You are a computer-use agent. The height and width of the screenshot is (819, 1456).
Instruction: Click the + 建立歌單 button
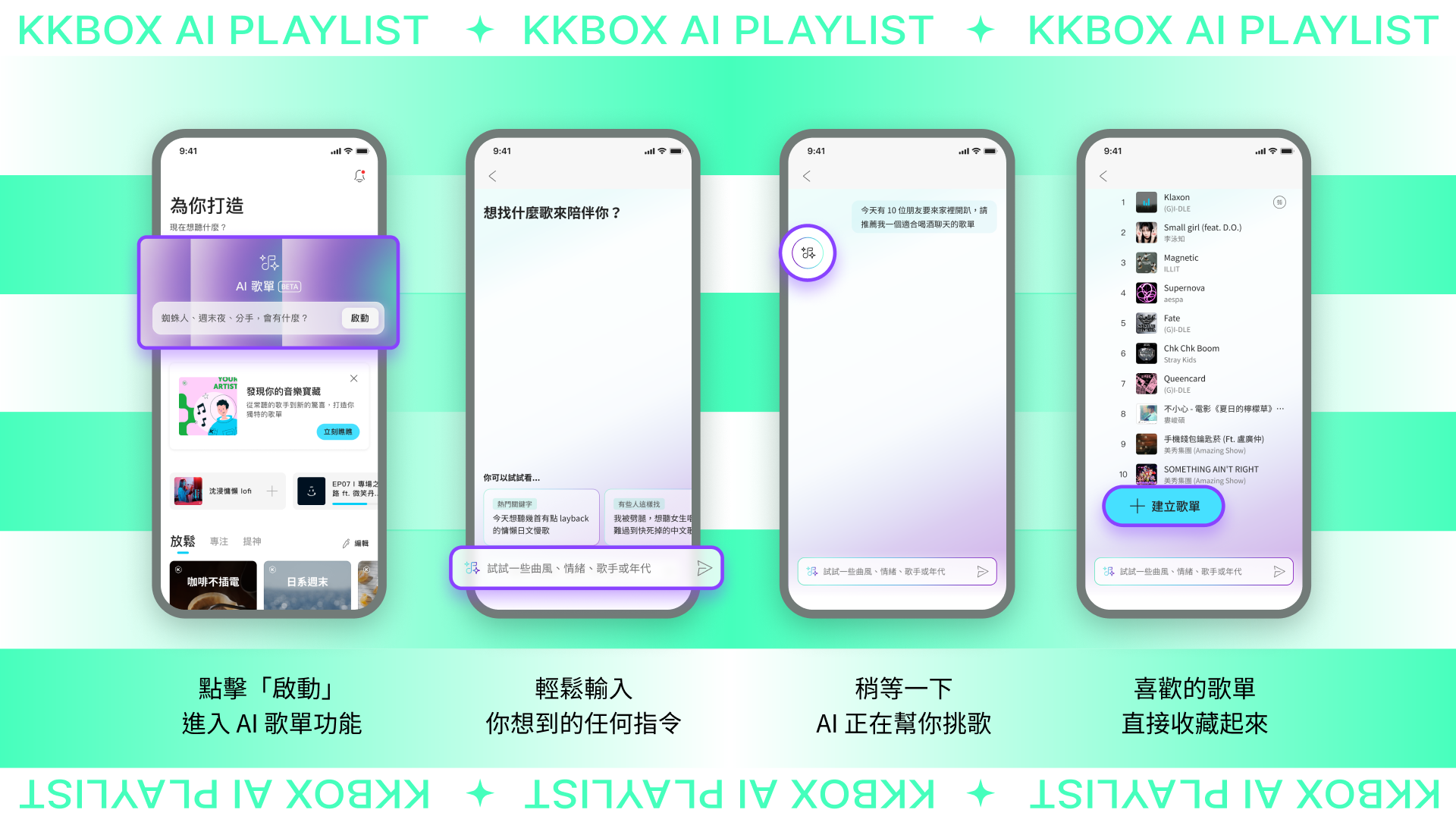(1163, 506)
